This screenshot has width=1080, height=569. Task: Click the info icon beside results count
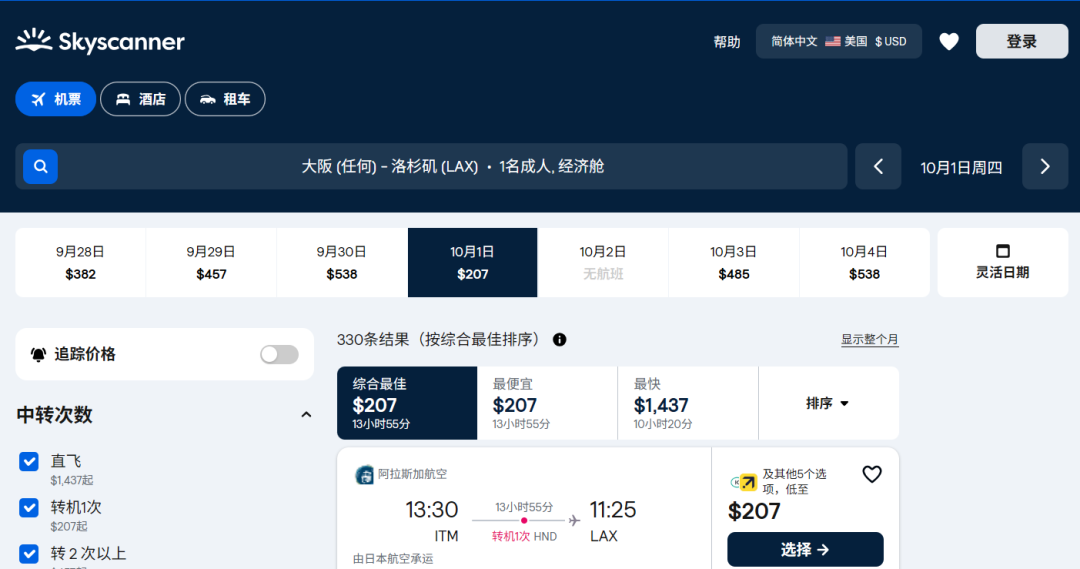[559, 339]
